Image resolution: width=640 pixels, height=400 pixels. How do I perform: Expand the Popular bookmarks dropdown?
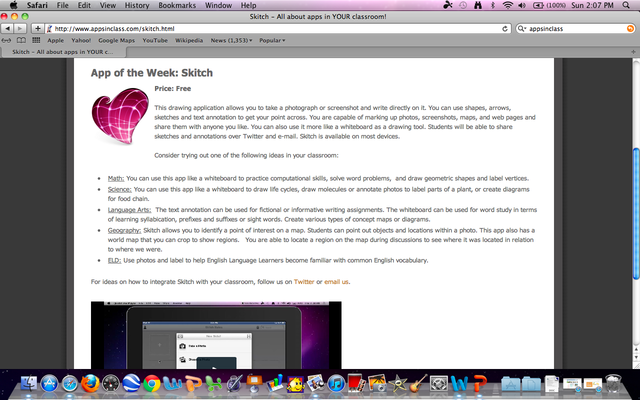pyautogui.click(x=272, y=40)
